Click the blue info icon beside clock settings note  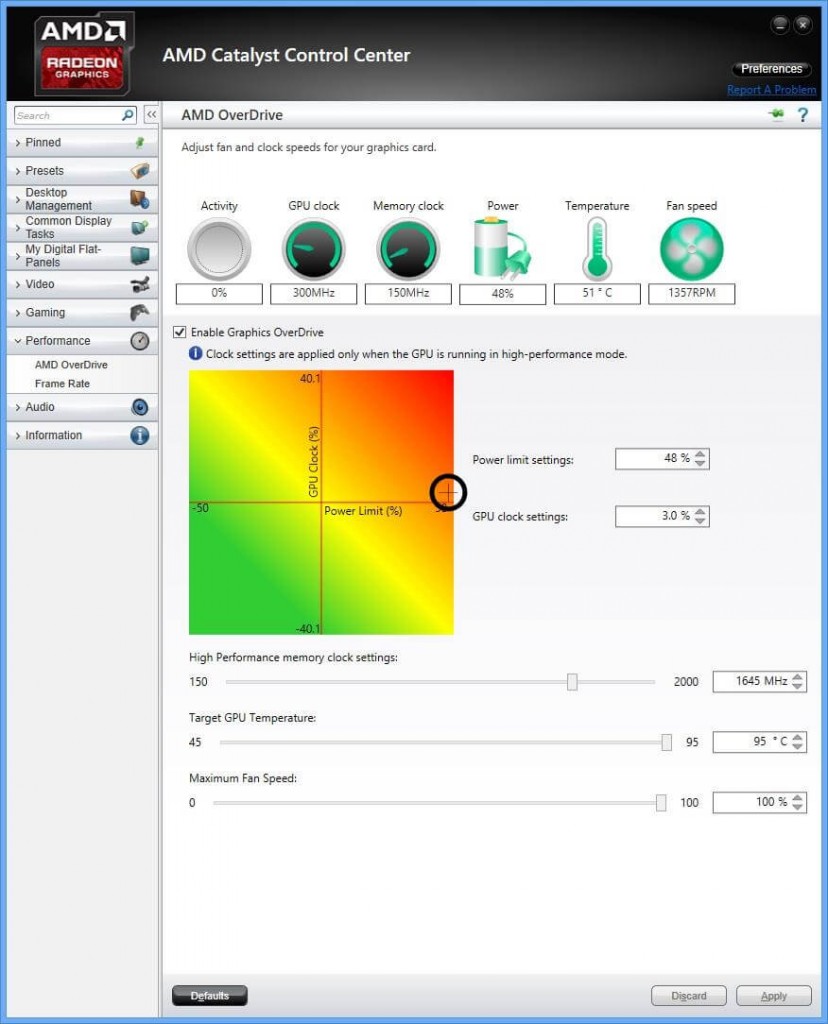click(x=195, y=353)
